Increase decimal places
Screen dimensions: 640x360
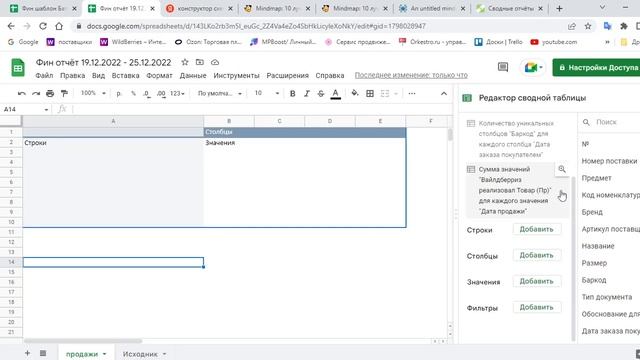tap(161, 93)
